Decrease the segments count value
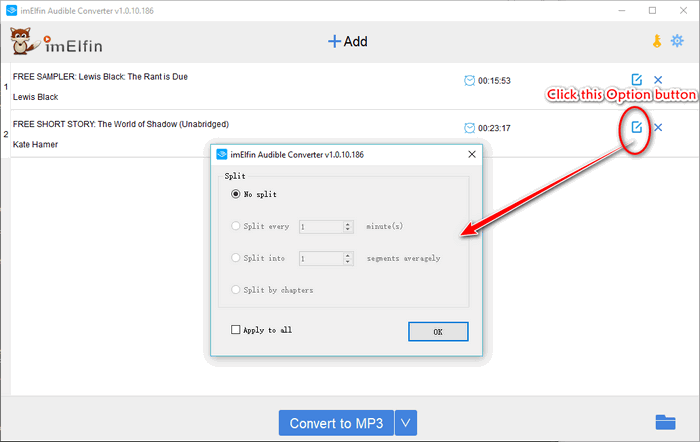Screen dimensions: 700x442 348,262
